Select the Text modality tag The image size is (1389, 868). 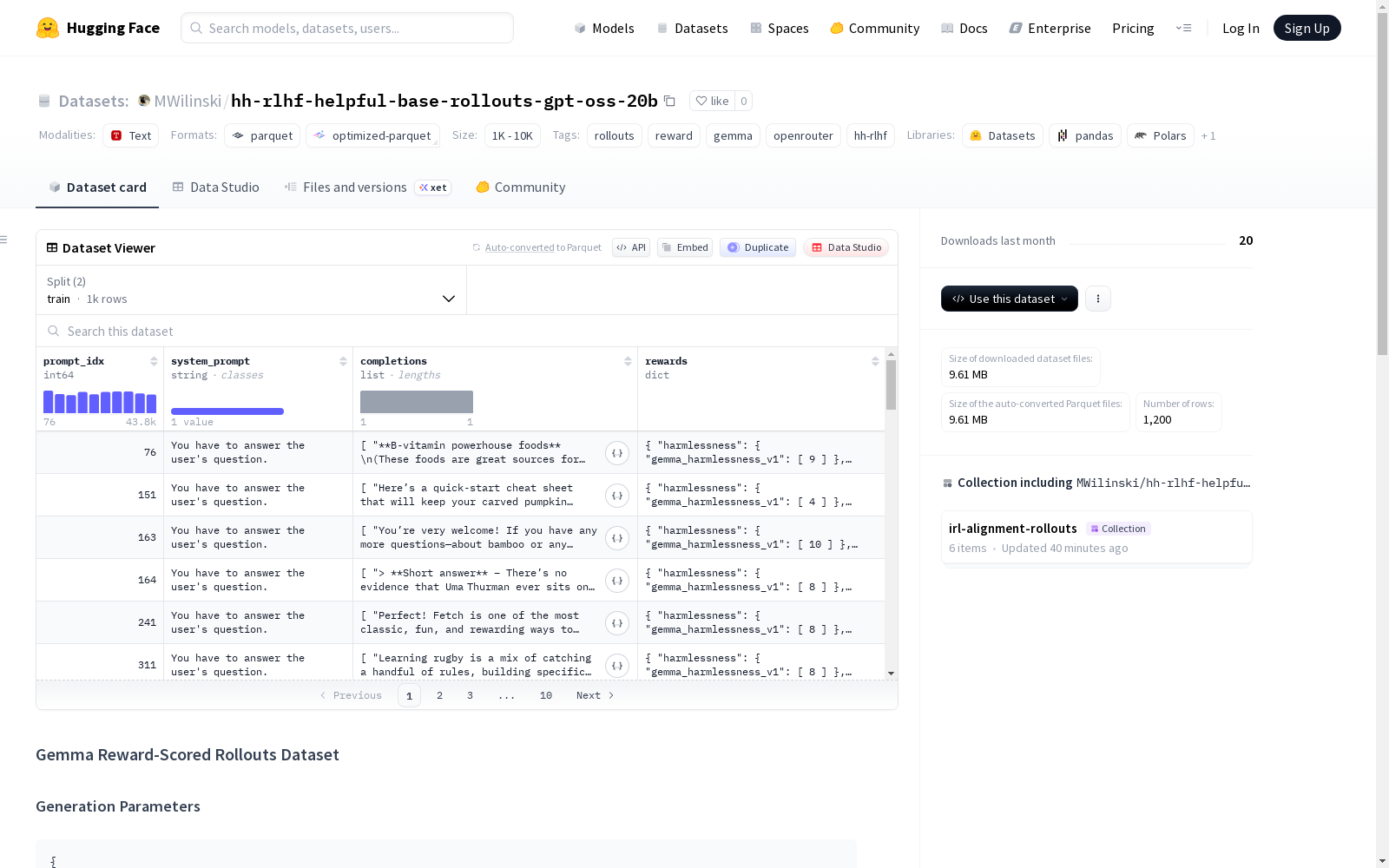point(131,135)
